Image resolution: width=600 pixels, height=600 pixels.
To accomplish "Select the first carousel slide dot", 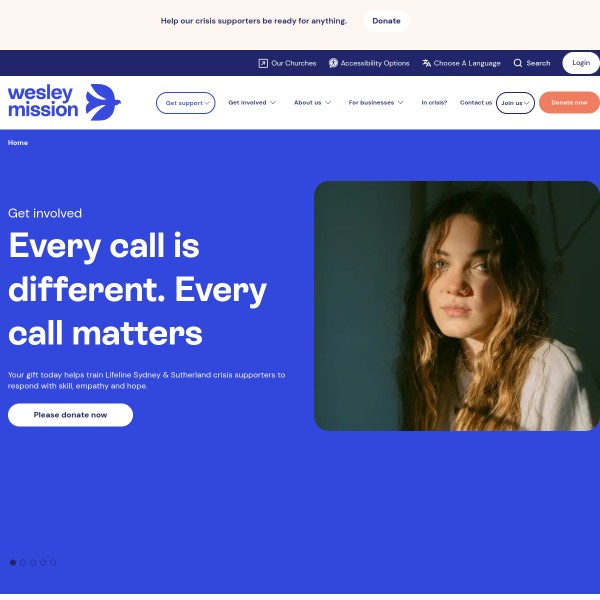I will pos(13,562).
